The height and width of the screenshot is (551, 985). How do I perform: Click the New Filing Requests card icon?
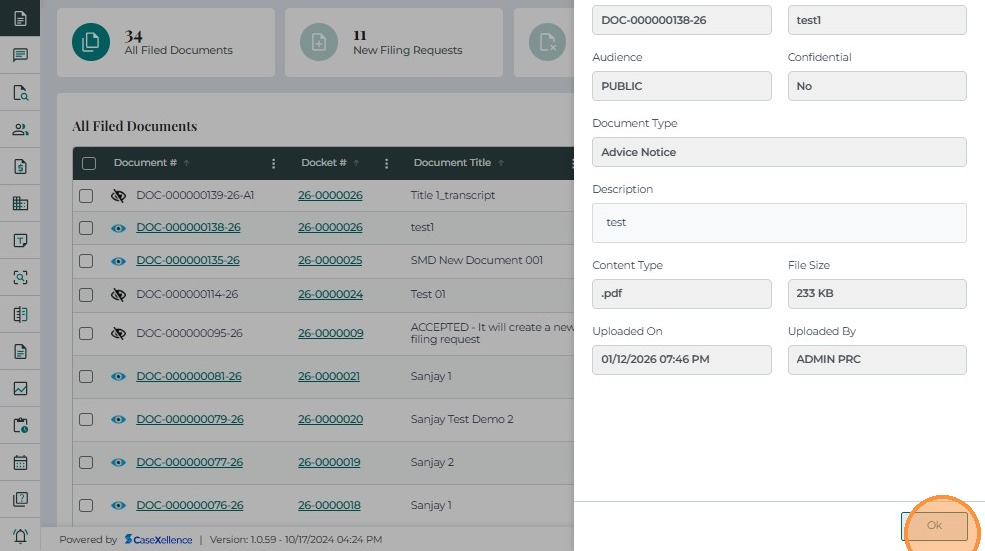319,42
